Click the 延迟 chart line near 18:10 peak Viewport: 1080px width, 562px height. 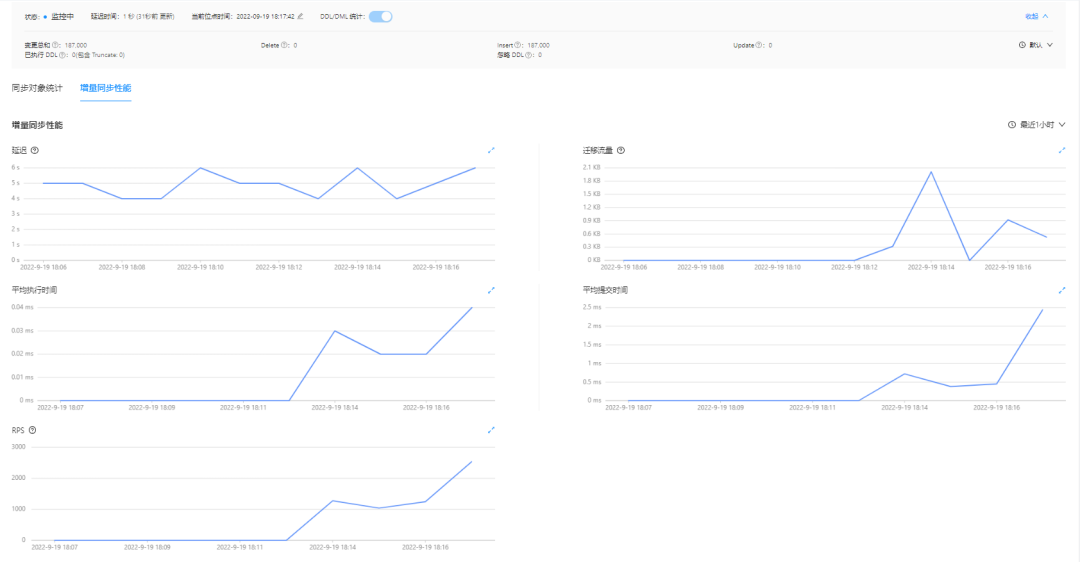point(200,168)
